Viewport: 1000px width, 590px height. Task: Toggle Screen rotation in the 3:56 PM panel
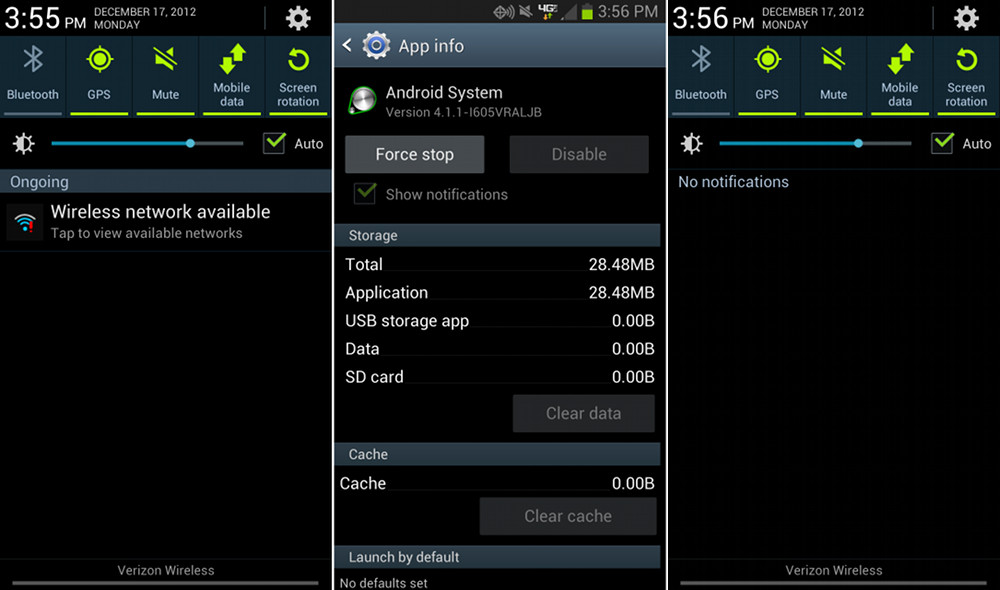966,75
